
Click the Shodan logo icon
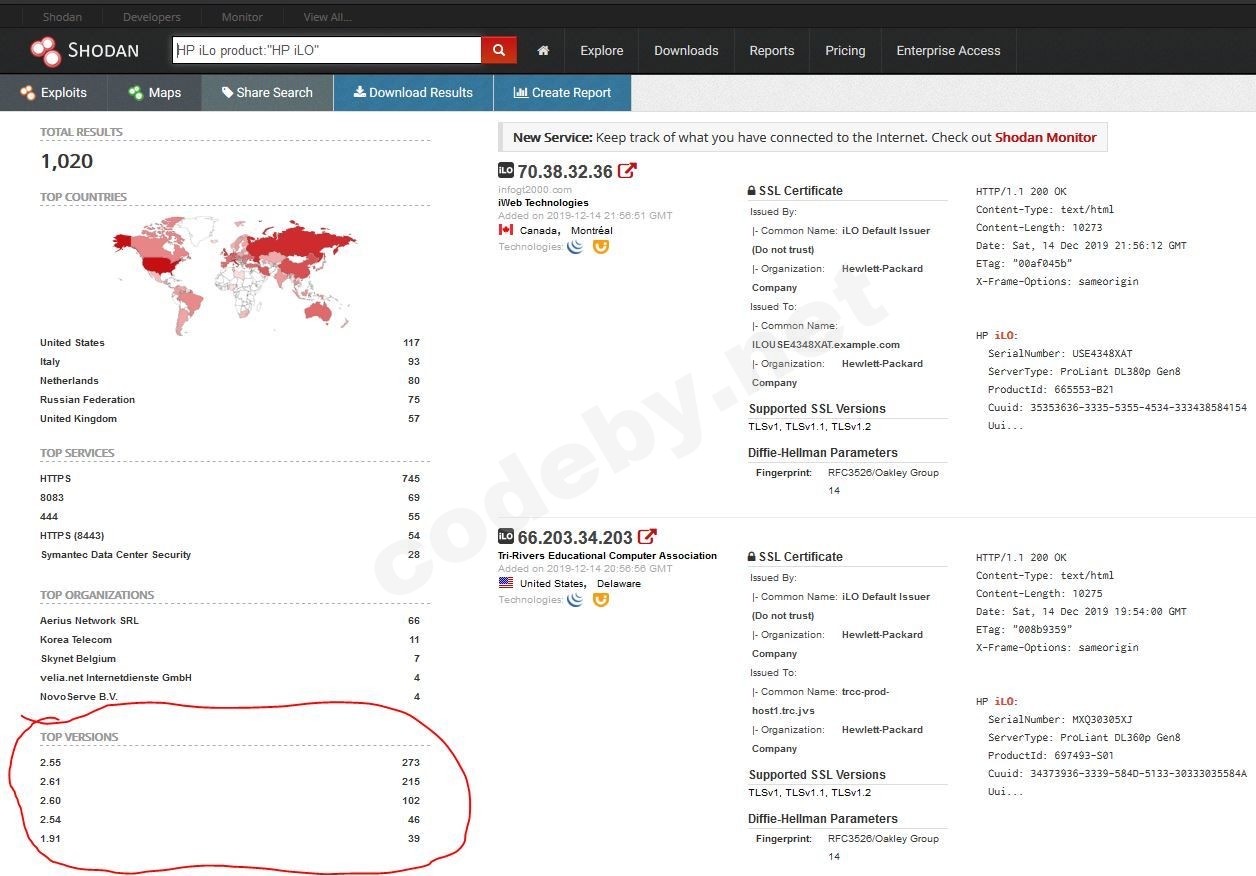pyautogui.click(x=45, y=50)
